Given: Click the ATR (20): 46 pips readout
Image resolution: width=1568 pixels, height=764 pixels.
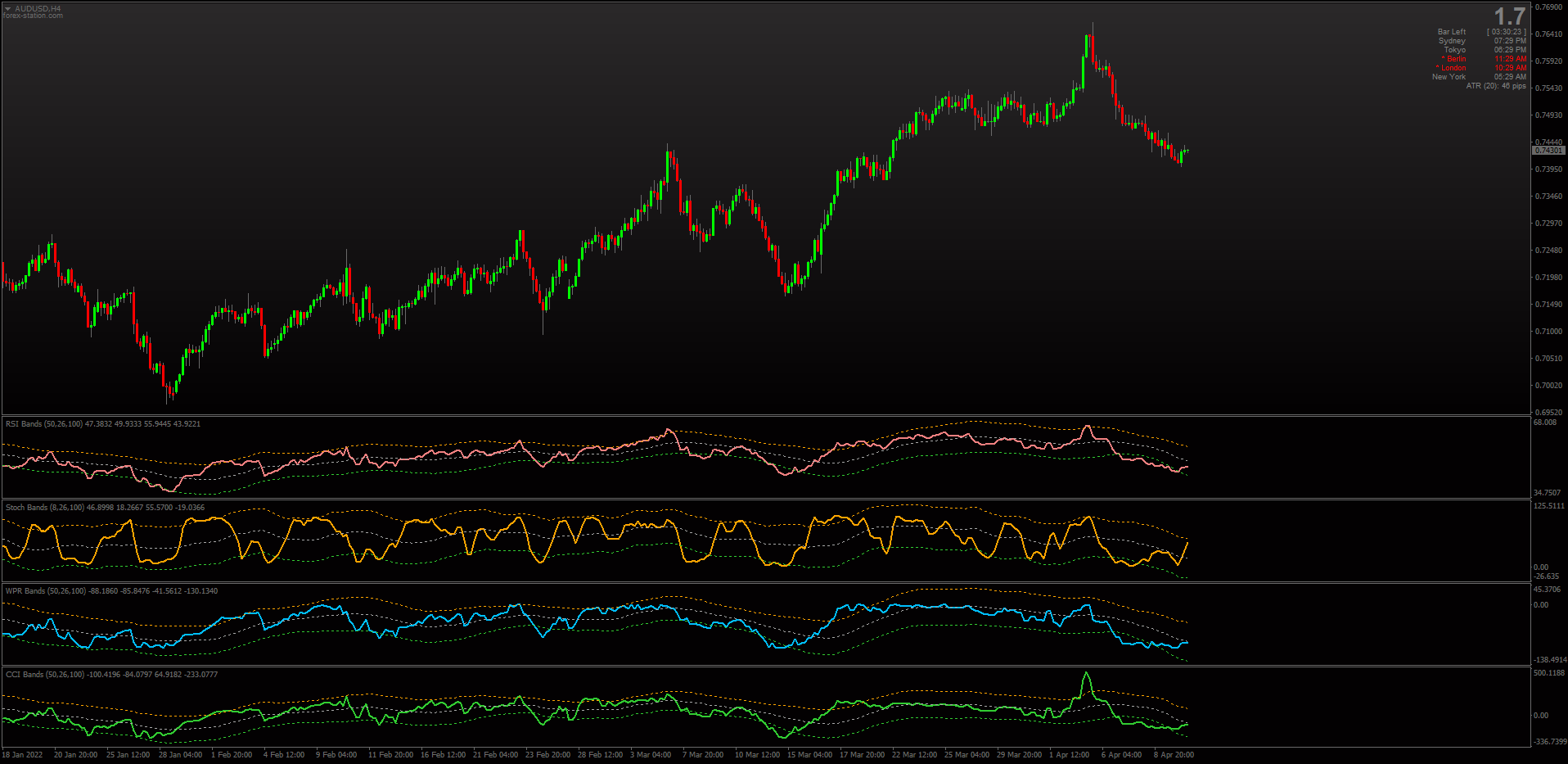Looking at the screenshot, I should tap(1496, 86).
